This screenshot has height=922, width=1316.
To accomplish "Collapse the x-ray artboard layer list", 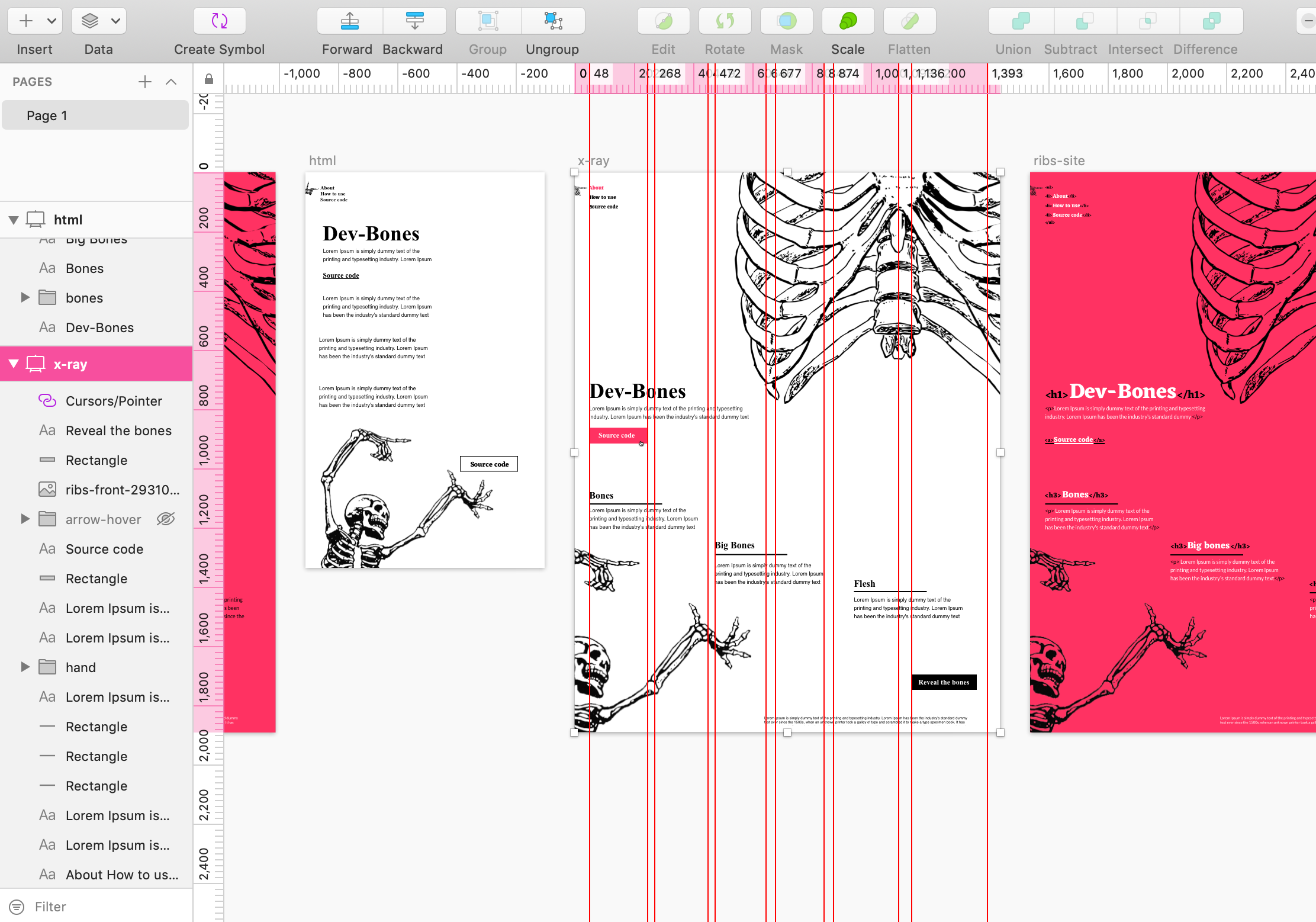I will click(14, 363).
